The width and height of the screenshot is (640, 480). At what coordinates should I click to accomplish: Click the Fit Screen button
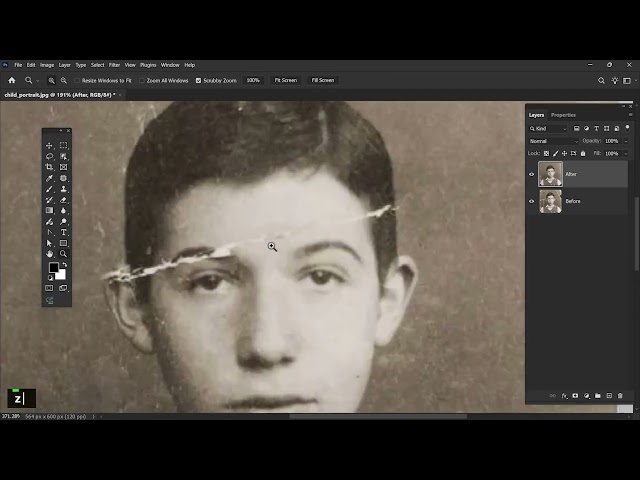click(x=286, y=80)
